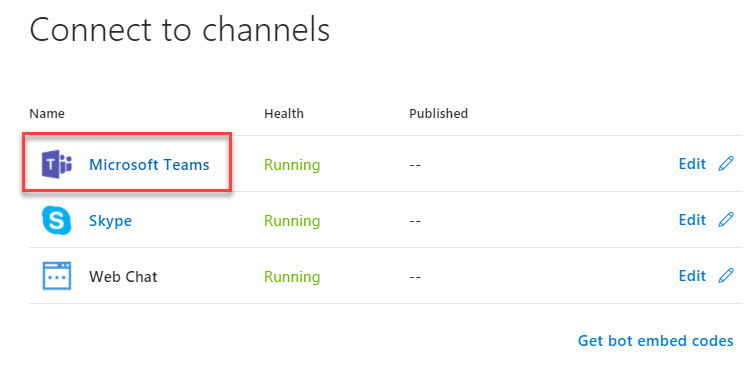Screen dimensions: 752x366
Task: Click the Web Chat window icon
Action: 57,276
